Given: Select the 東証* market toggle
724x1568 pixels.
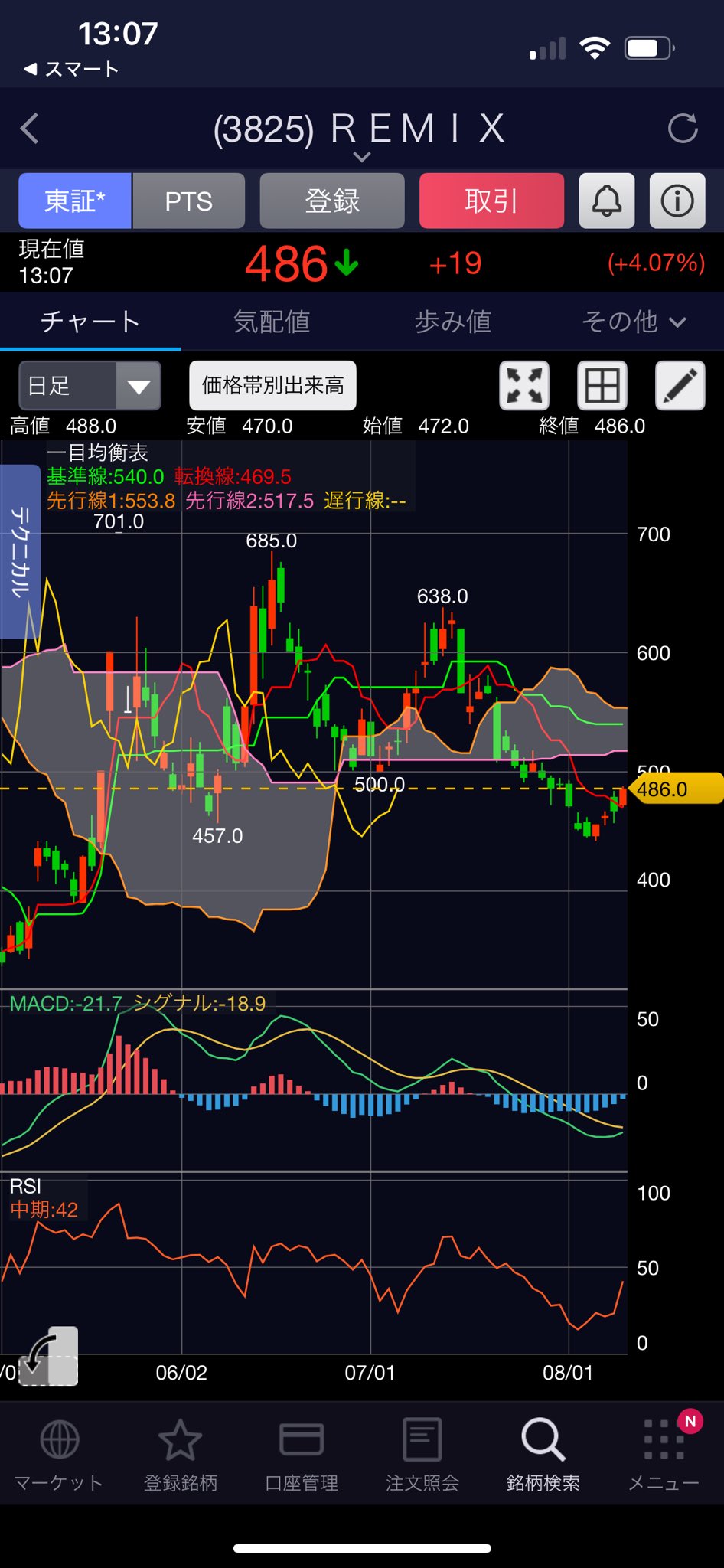Looking at the screenshot, I should (x=75, y=201).
